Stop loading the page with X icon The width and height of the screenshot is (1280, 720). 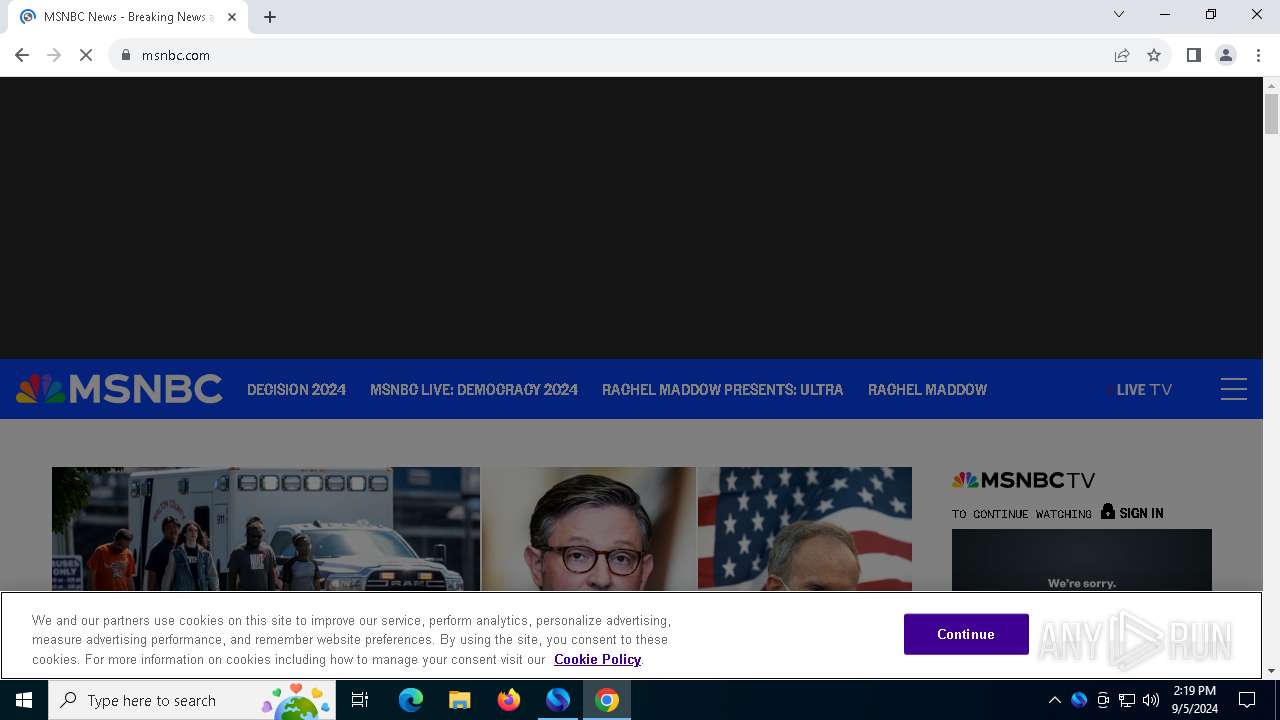pyautogui.click(x=86, y=55)
